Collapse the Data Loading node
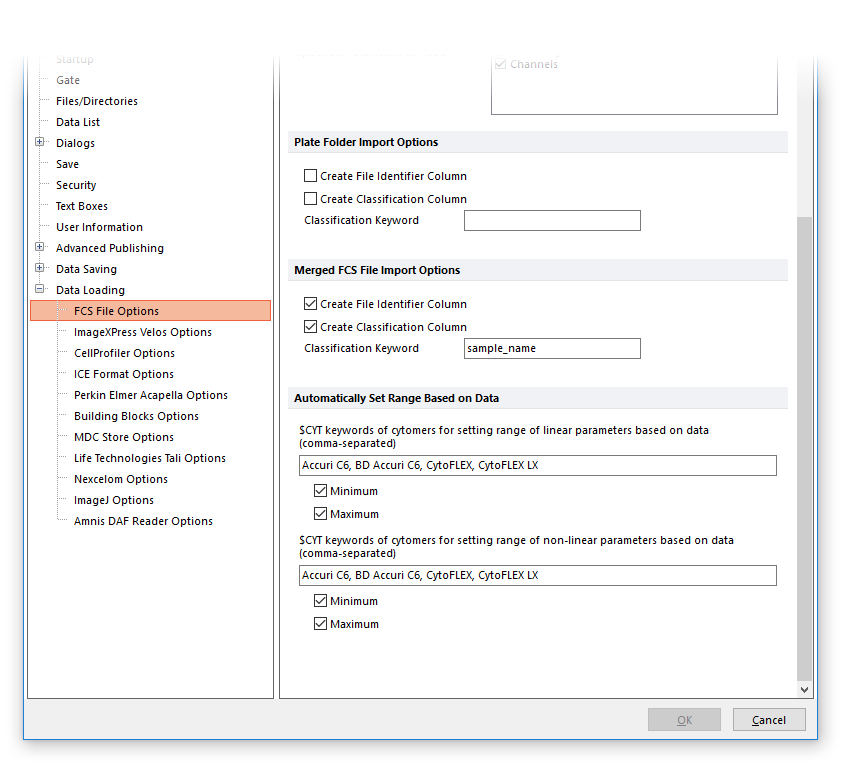The width and height of the screenshot is (846, 763). [x=40, y=289]
